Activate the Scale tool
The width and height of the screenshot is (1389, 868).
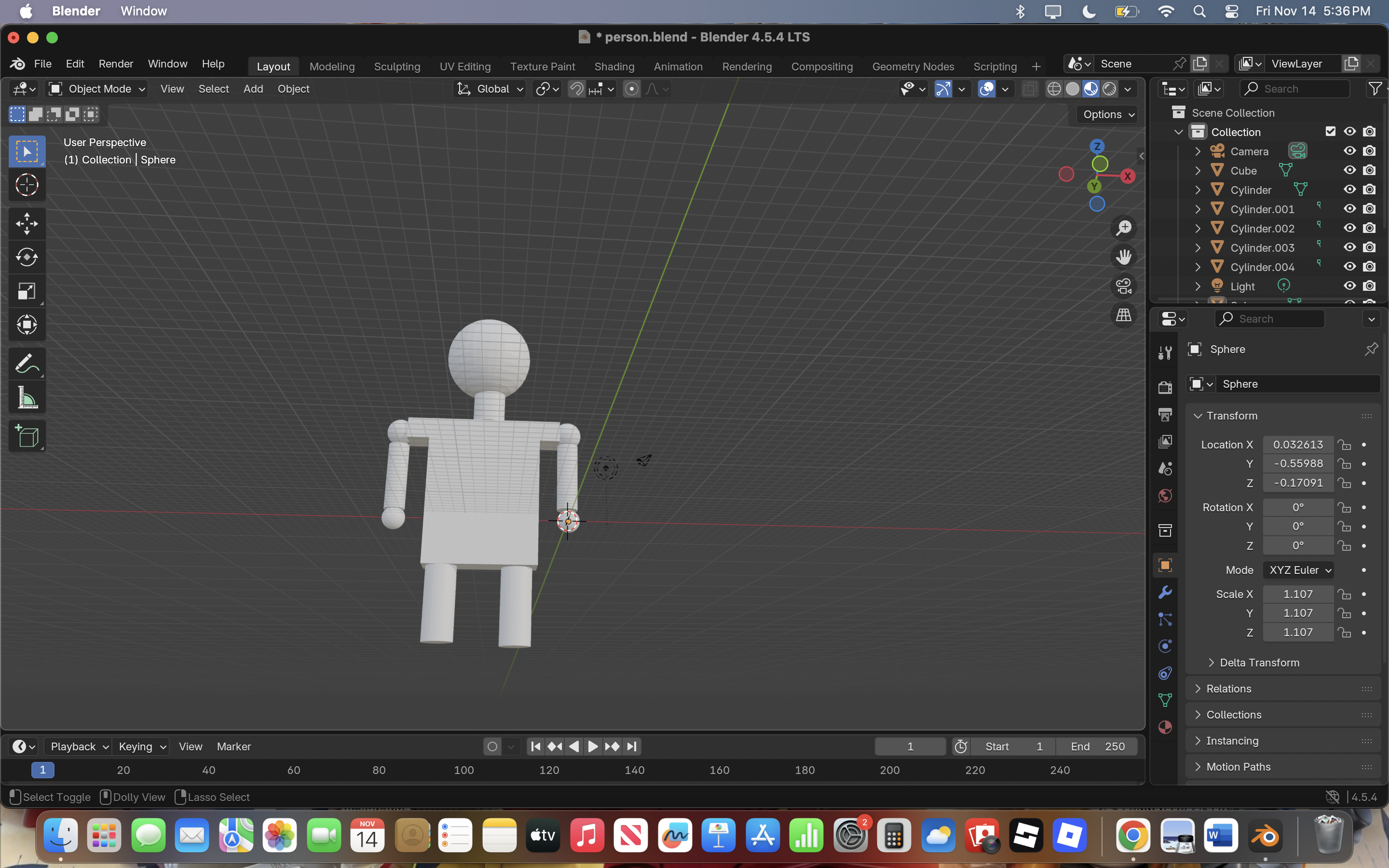27,291
